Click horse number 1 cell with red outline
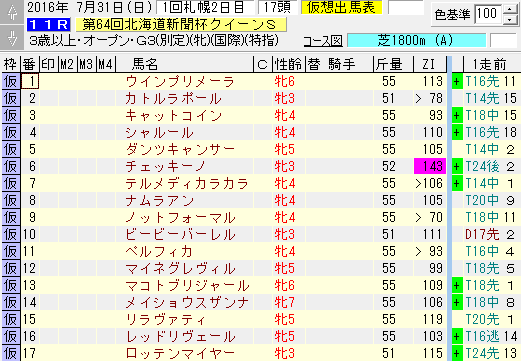521x361 pixels. [x=30, y=81]
